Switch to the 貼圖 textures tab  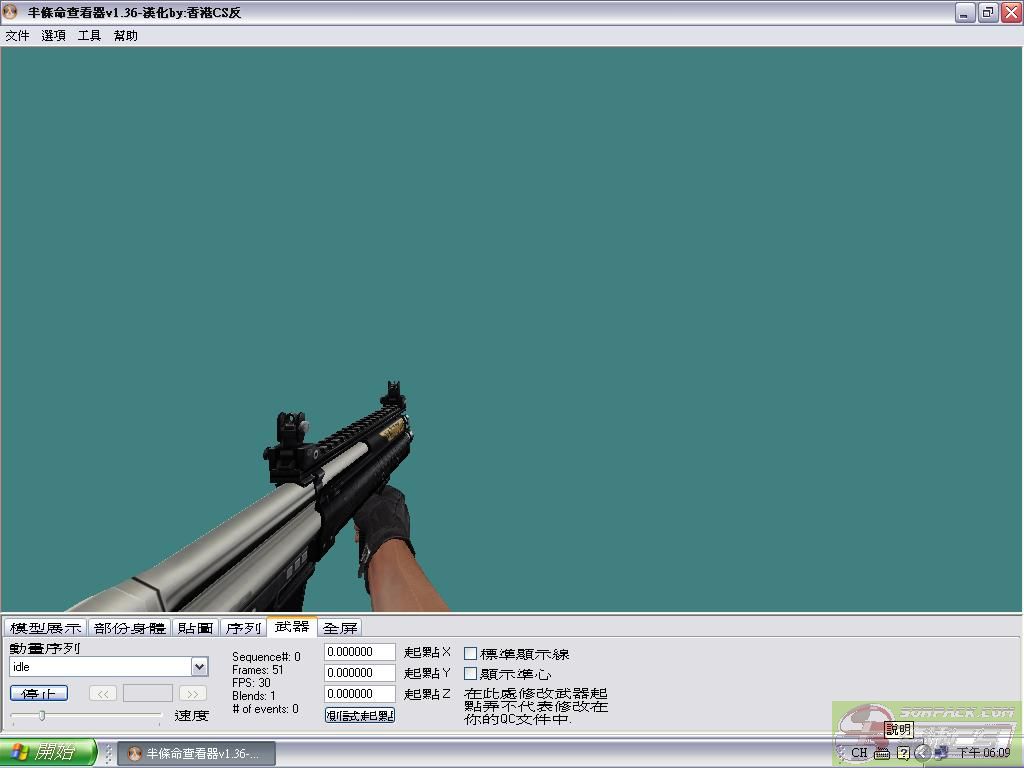(x=196, y=628)
